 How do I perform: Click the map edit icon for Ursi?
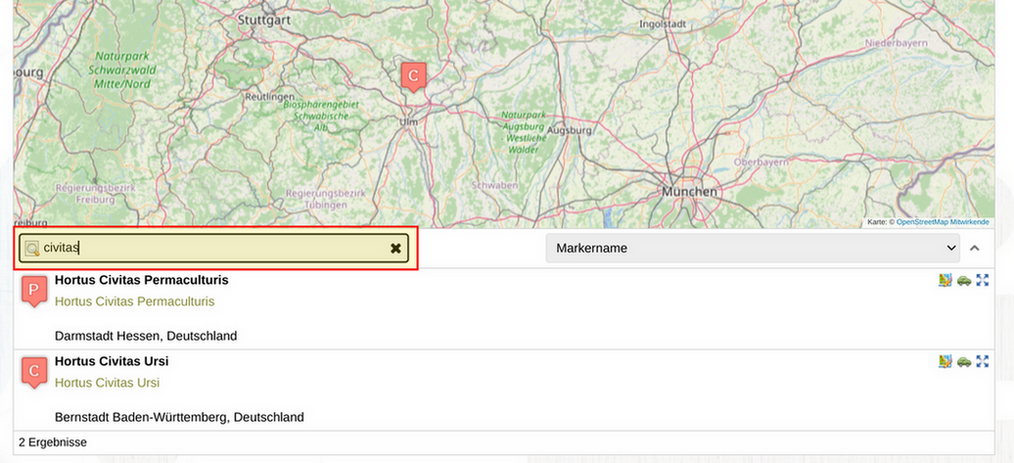coord(945,361)
